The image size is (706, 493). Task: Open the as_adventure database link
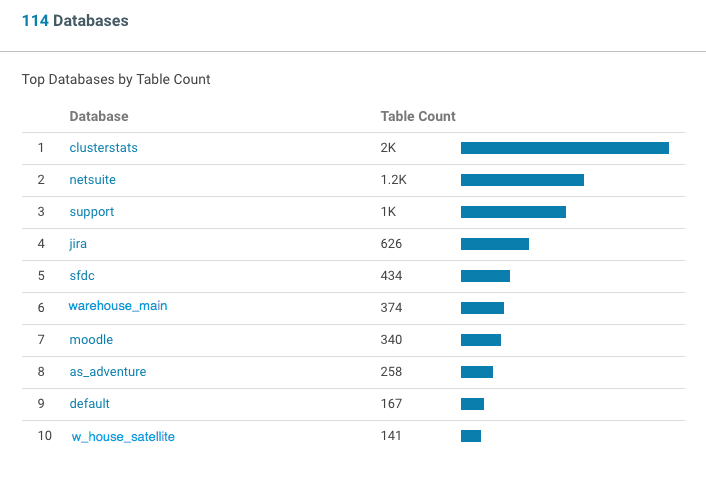tap(107, 372)
